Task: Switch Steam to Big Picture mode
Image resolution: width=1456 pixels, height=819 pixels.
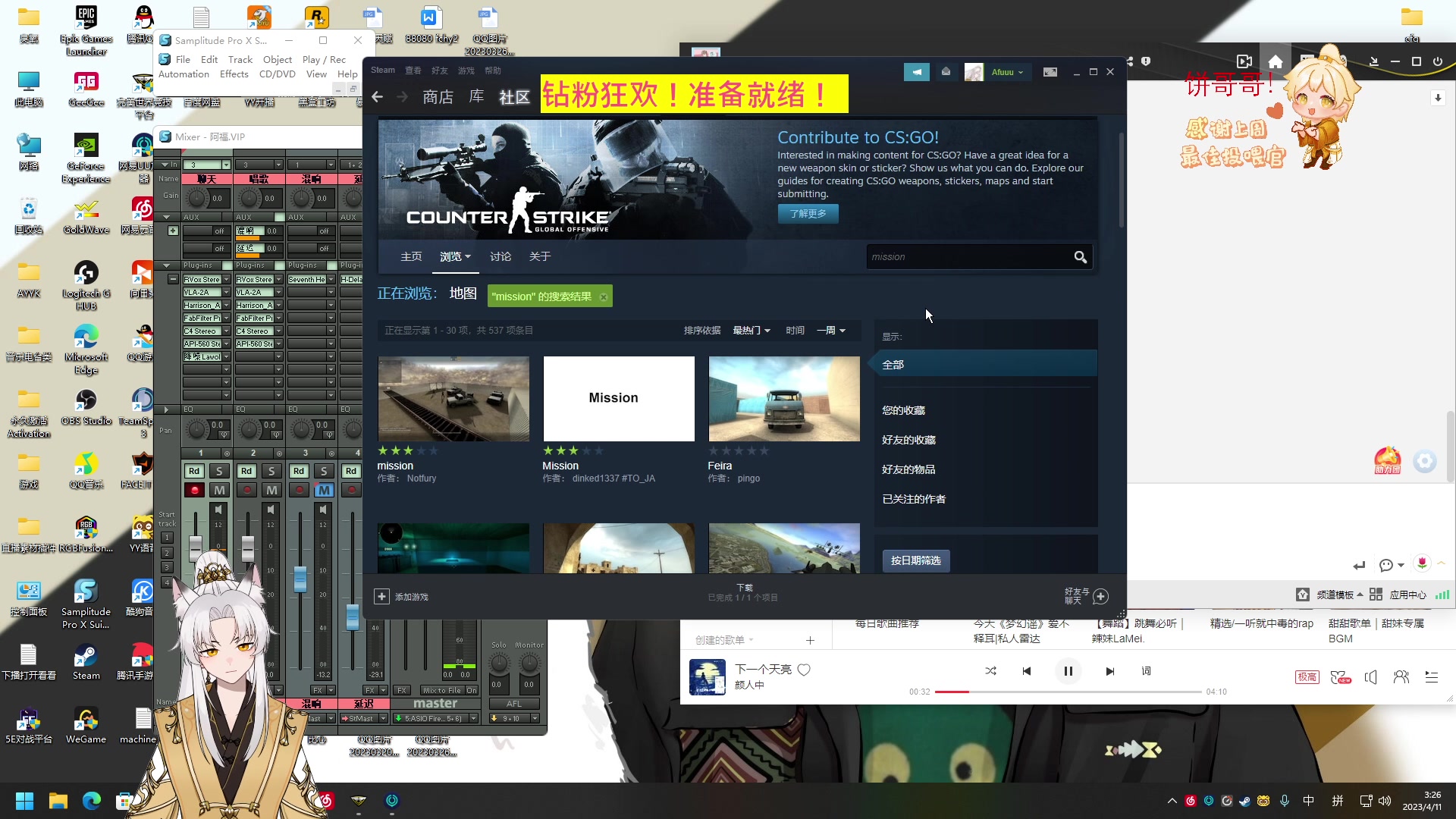Action: [1050, 72]
